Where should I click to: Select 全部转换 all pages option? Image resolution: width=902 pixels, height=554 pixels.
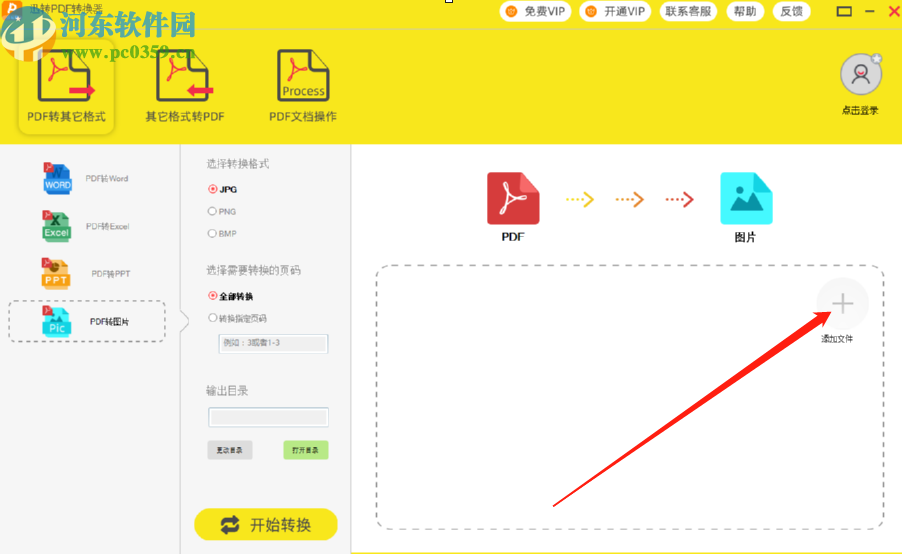coord(230,296)
